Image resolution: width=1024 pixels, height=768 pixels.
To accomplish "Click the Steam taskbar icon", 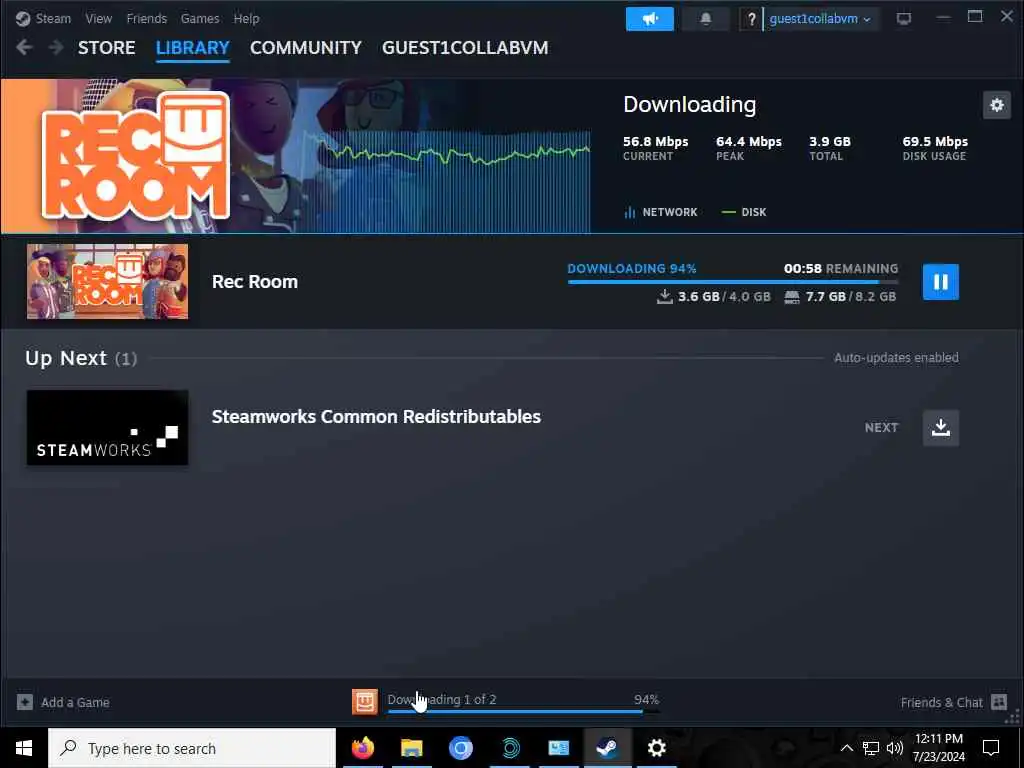I will pos(607,748).
